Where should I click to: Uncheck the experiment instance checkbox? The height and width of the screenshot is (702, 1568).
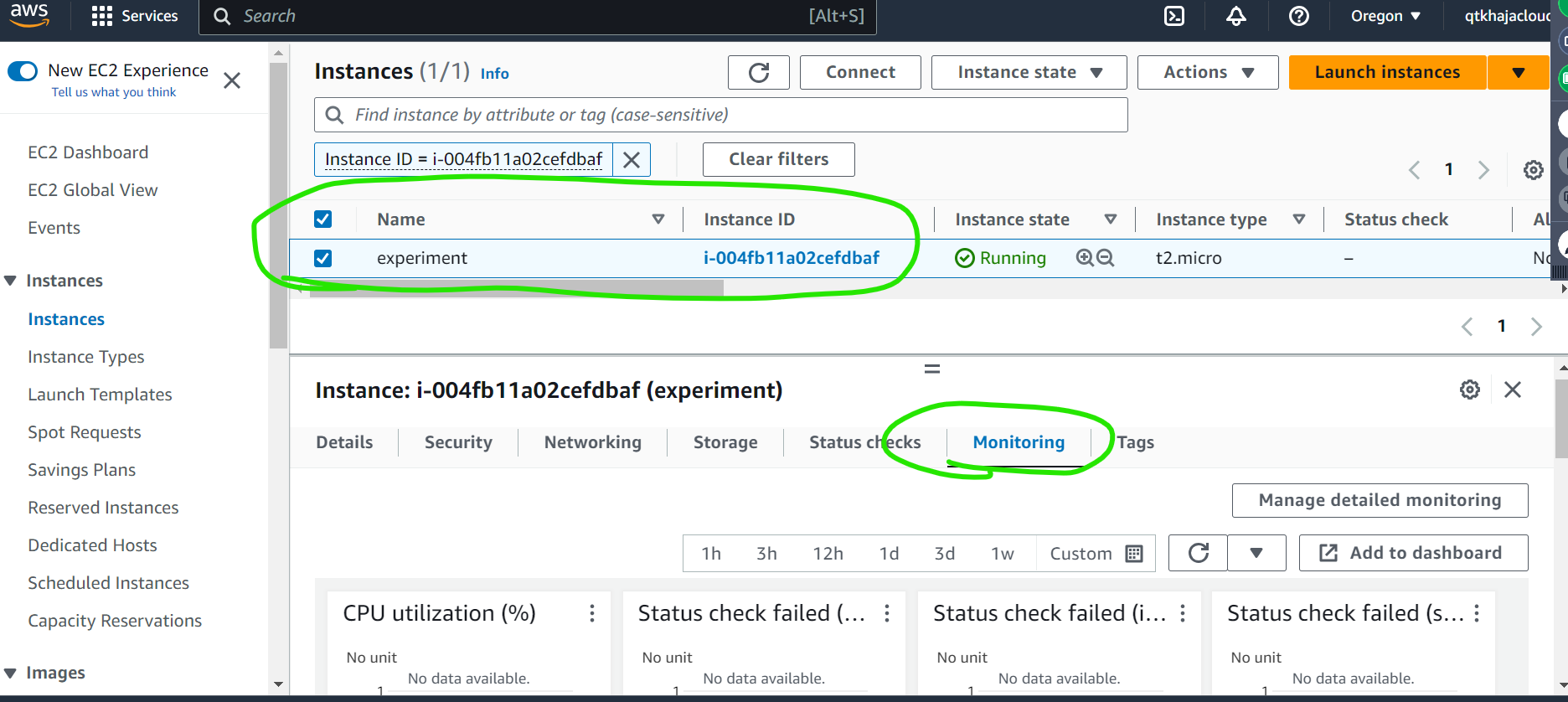(x=322, y=258)
